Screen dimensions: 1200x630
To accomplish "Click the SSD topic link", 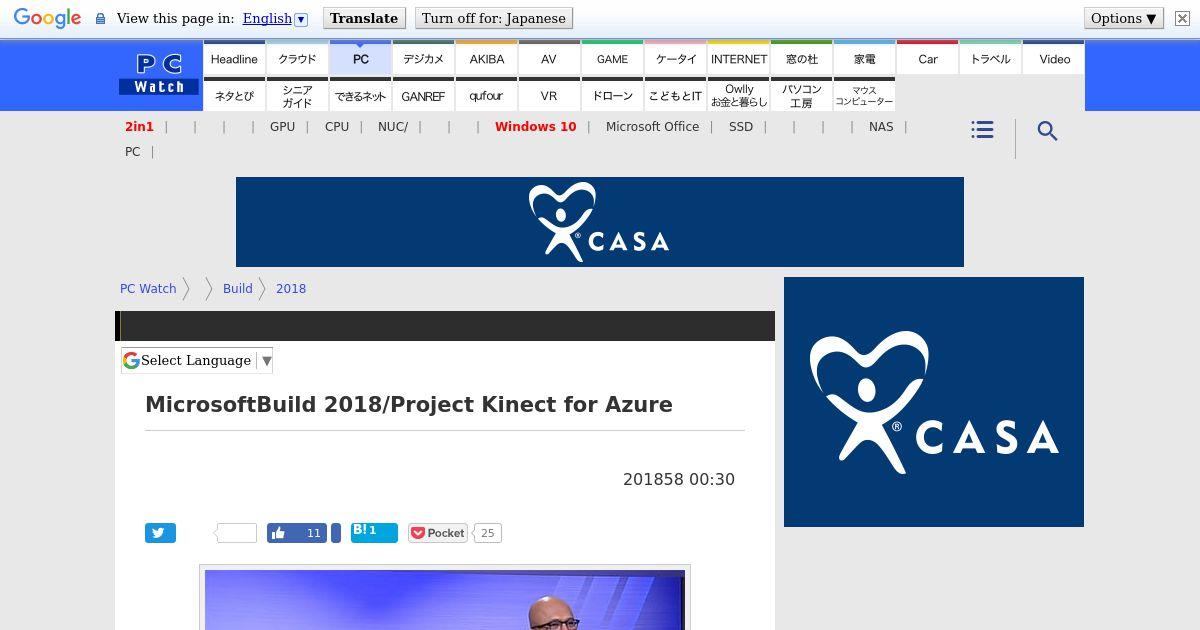I will tap(741, 127).
